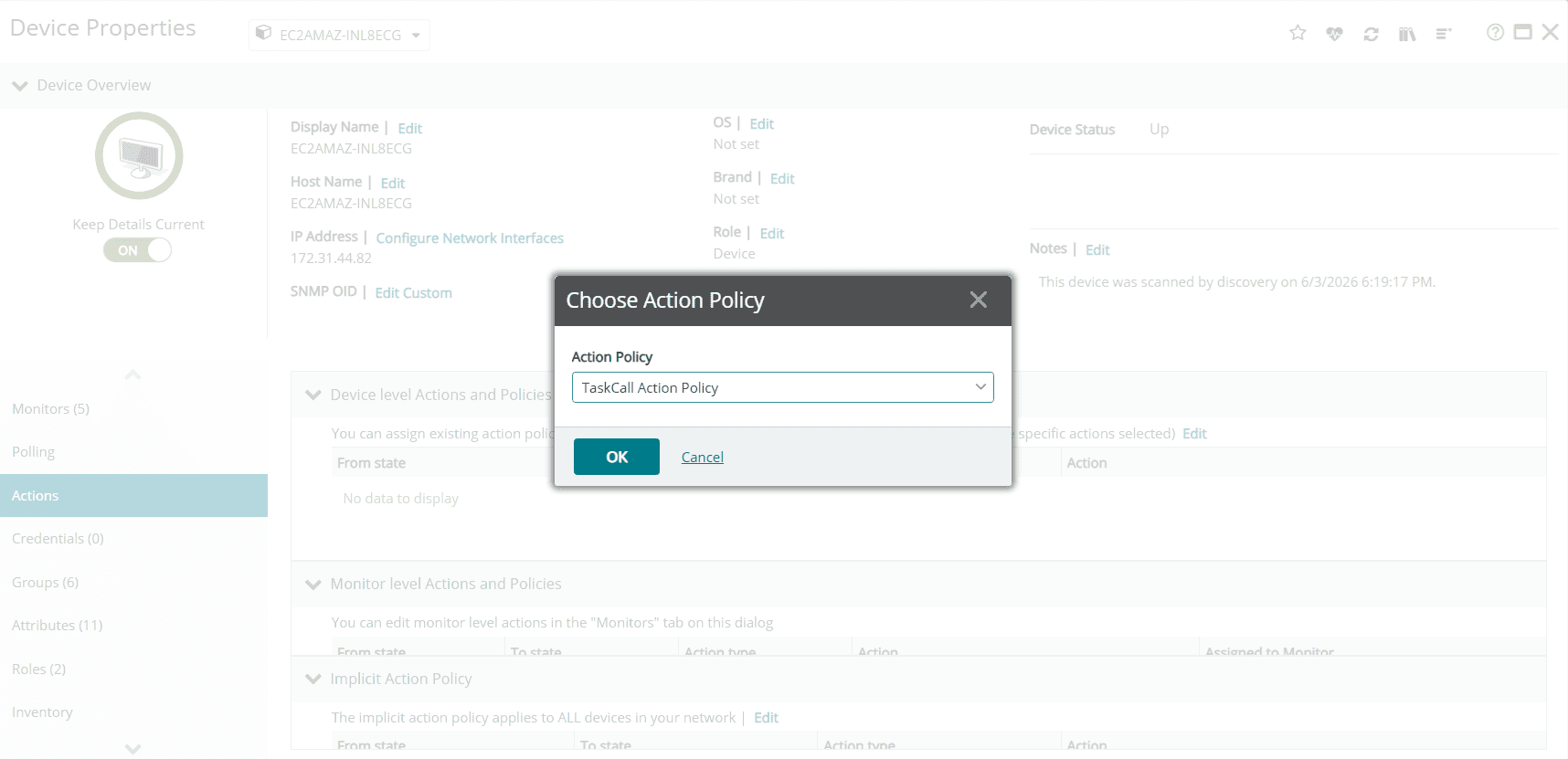The width and height of the screenshot is (1568, 759).
Task: Click the device monitor image
Action: [139, 156]
